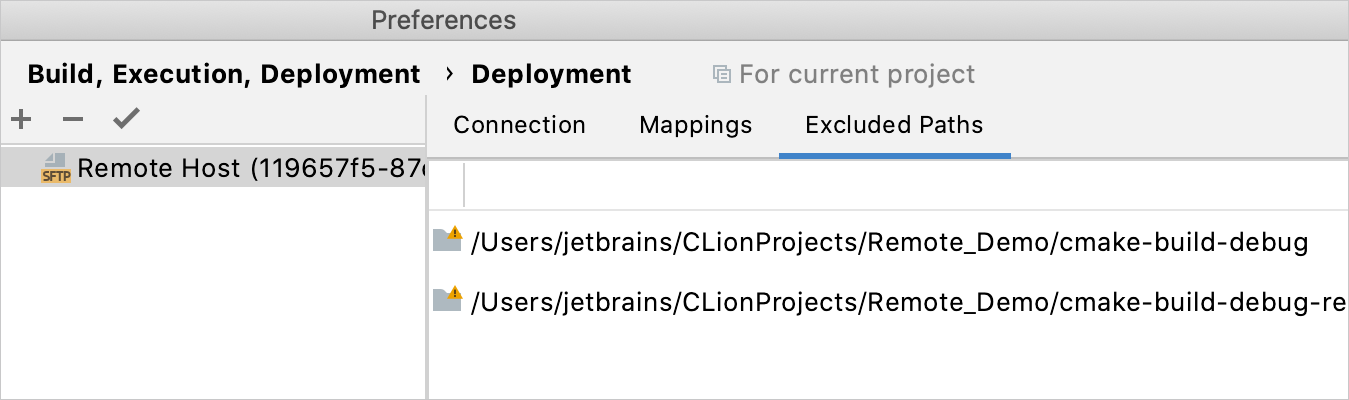The image size is (1349, 400).
Task: Click the blank area below the Remote Host entry
Action: coord(212,290)
